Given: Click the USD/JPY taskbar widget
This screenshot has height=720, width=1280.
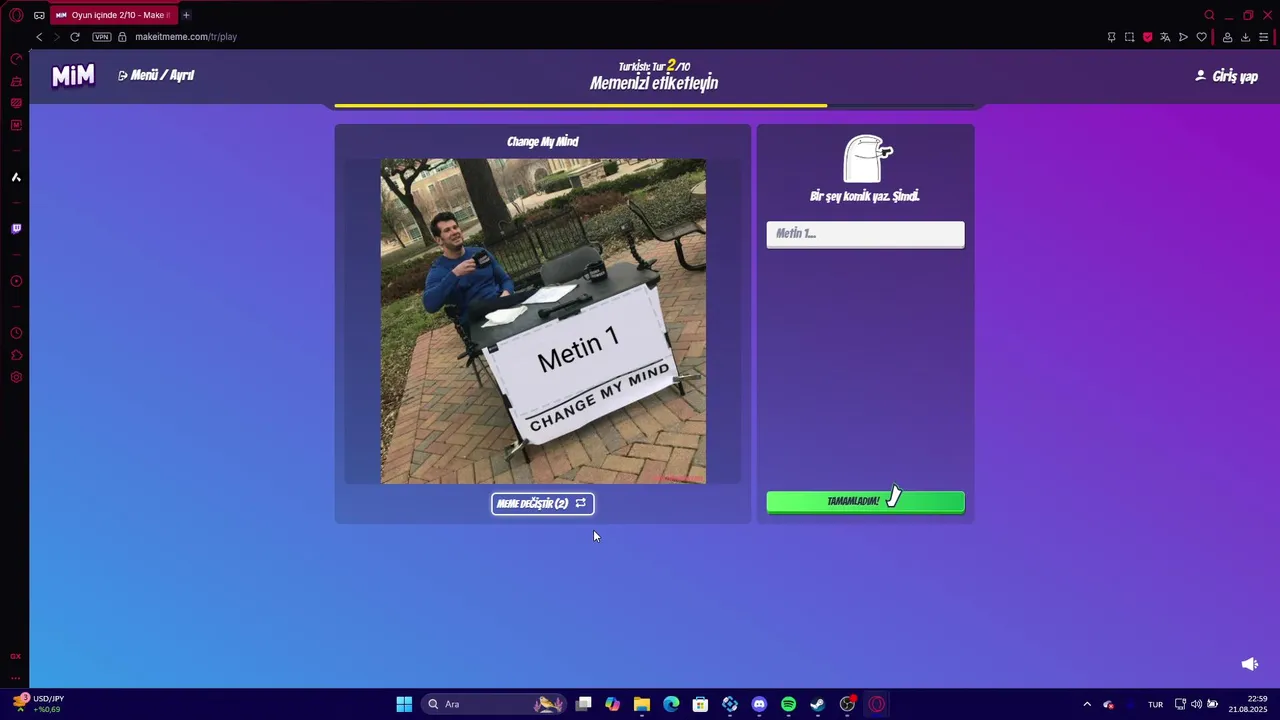Looking at the screenshot, I should point(38,704).
